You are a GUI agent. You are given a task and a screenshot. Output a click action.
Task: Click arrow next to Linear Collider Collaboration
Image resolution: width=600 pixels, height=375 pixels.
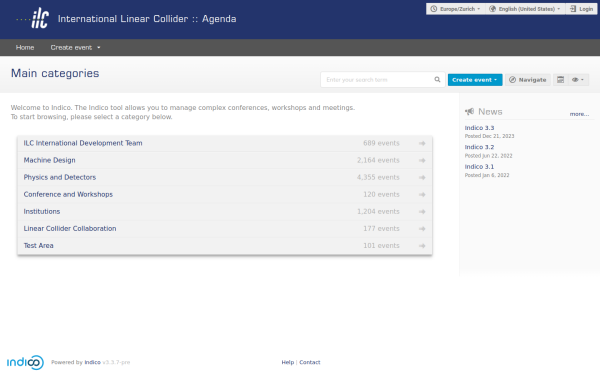pyautogui.click(x=422, y=228)
